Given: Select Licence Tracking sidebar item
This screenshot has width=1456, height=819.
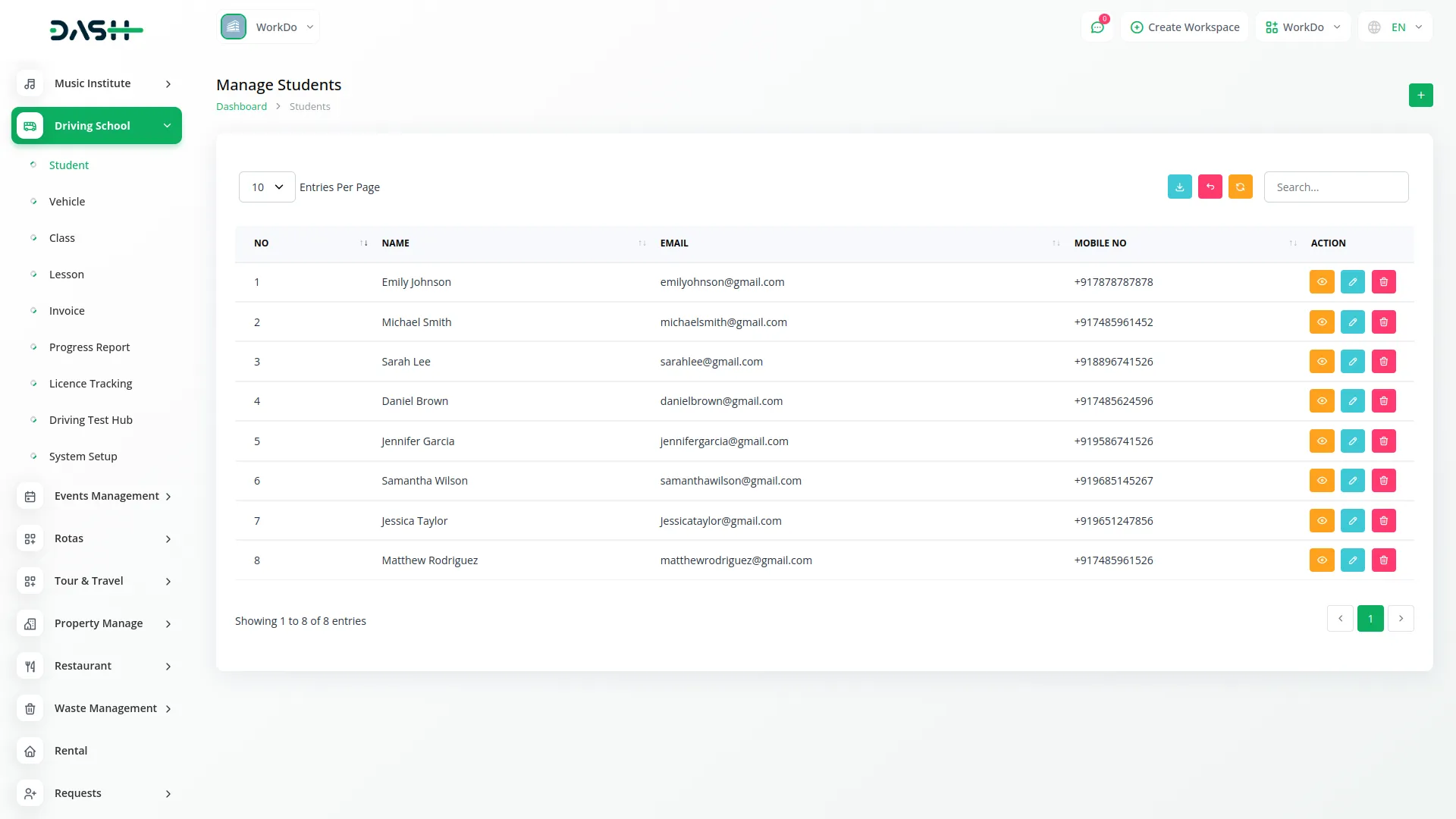Looking at the screenshot, I should point(90,384).
